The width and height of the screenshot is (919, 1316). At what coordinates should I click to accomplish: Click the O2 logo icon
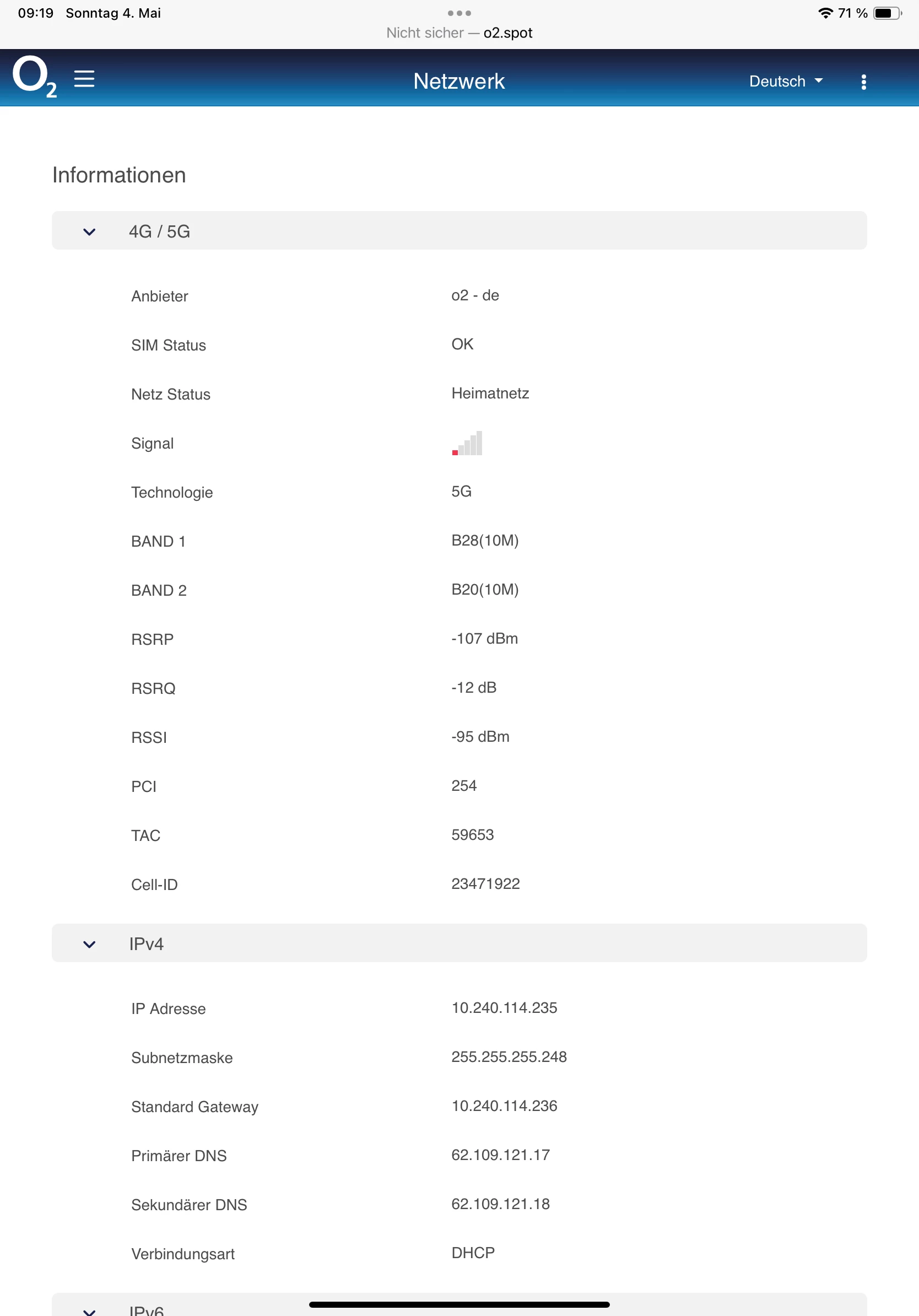34,76
